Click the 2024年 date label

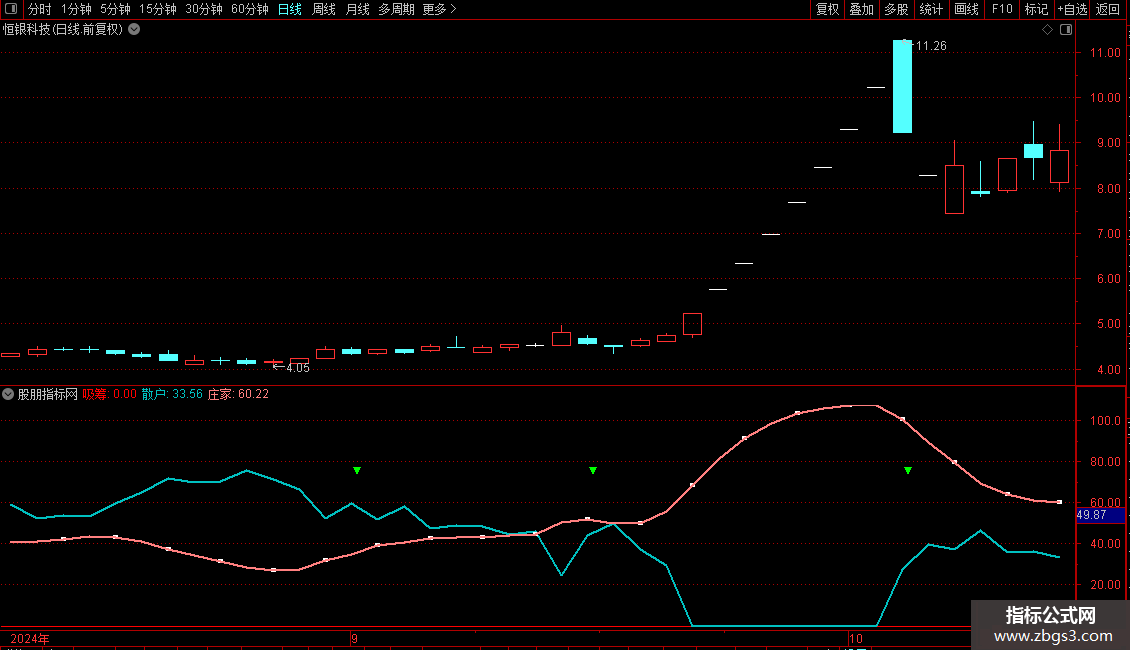(x=30, y=639)
